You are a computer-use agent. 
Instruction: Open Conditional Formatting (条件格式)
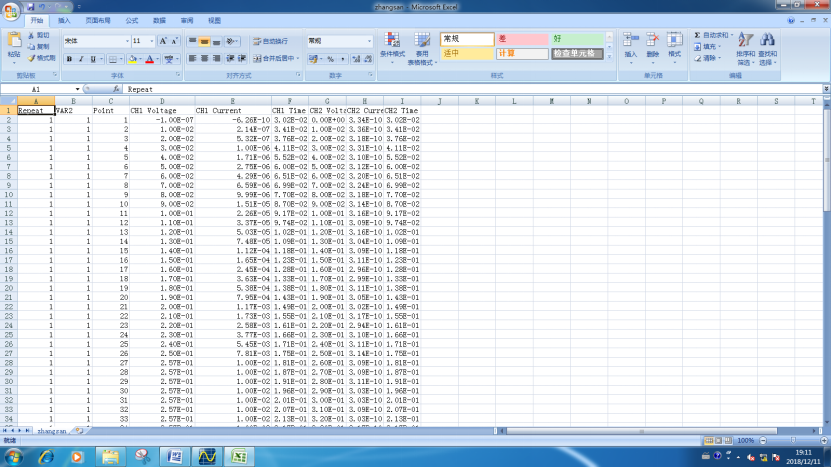[392, 48]
